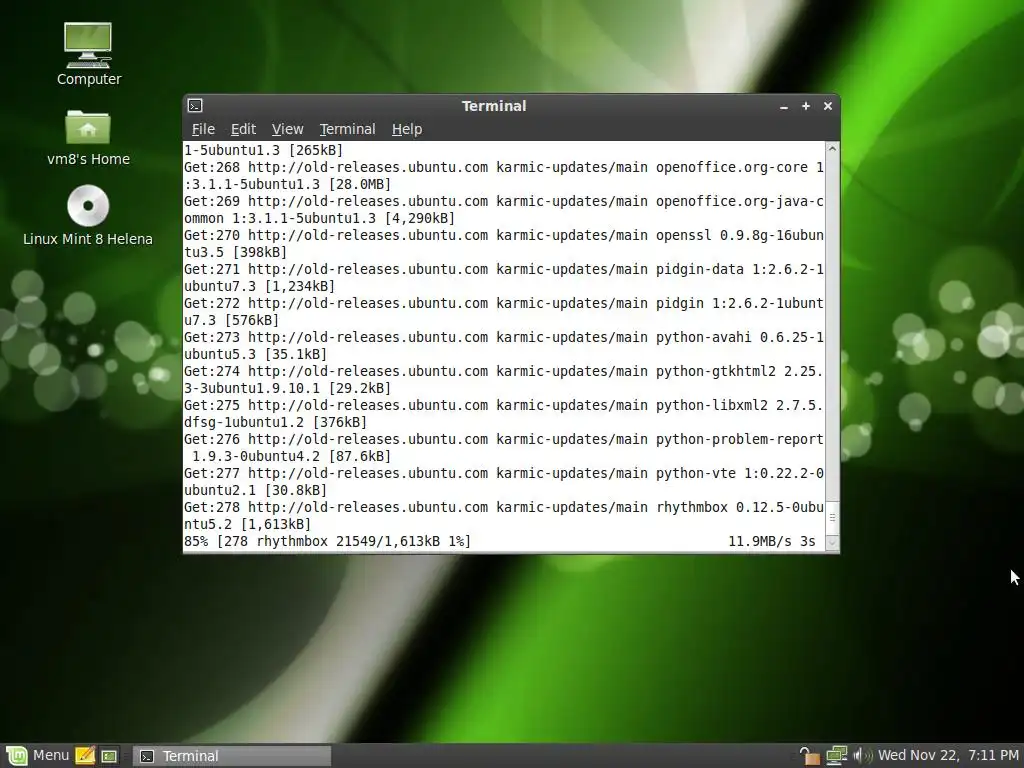Open the View menu in Terminal
This screenshot has height=768, width=1024.
287,129
